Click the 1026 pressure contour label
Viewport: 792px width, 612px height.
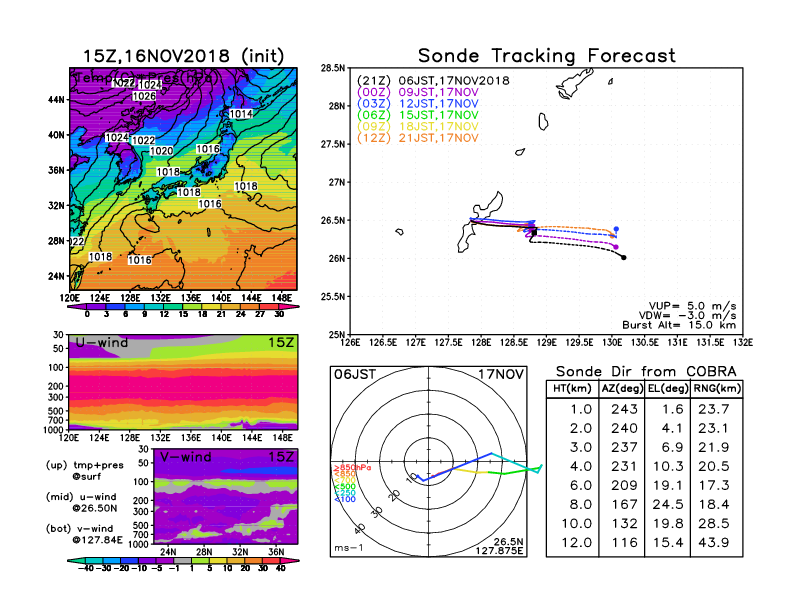144,96
